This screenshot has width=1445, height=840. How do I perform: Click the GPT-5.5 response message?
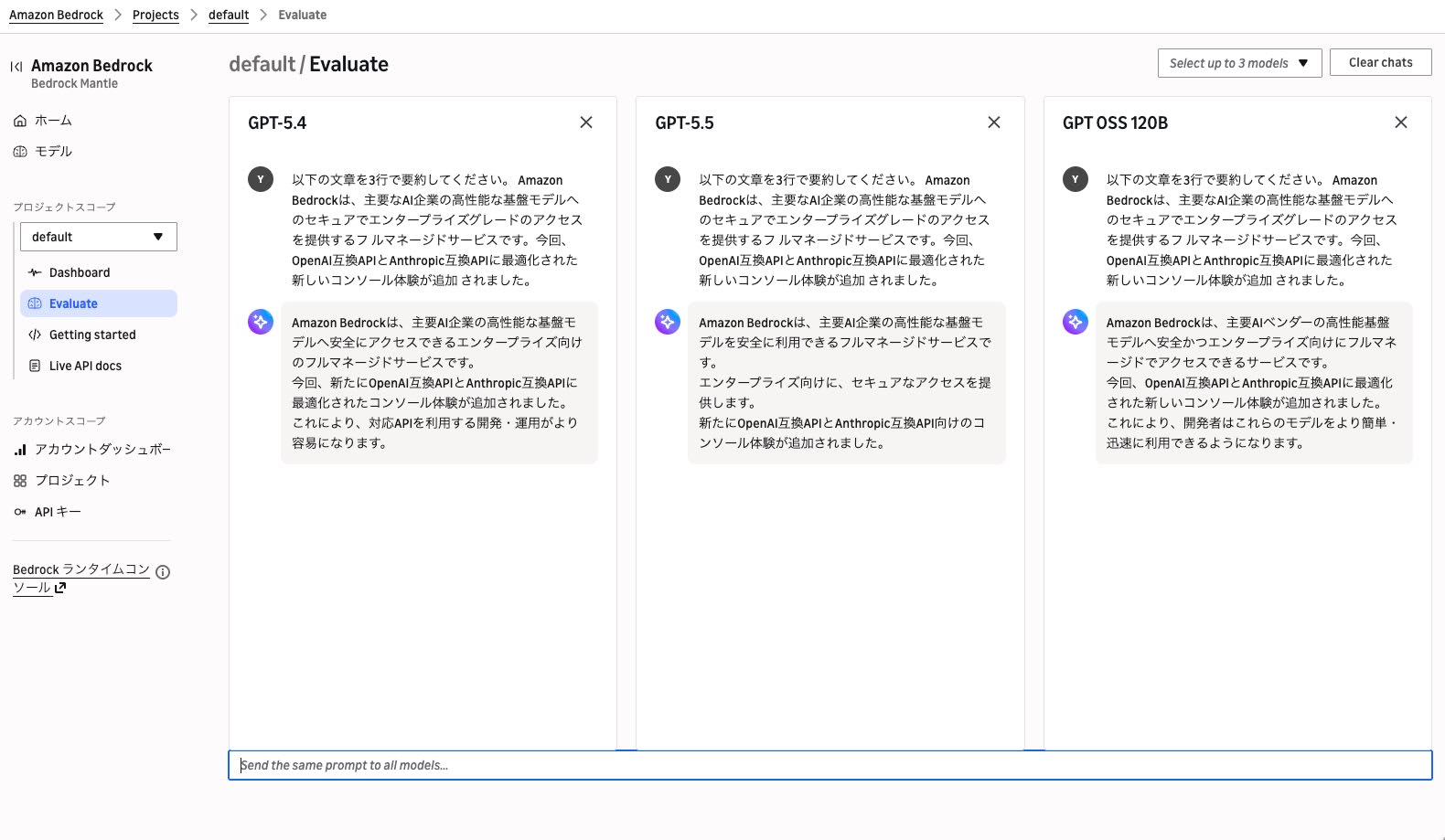[x=847, y=383]
